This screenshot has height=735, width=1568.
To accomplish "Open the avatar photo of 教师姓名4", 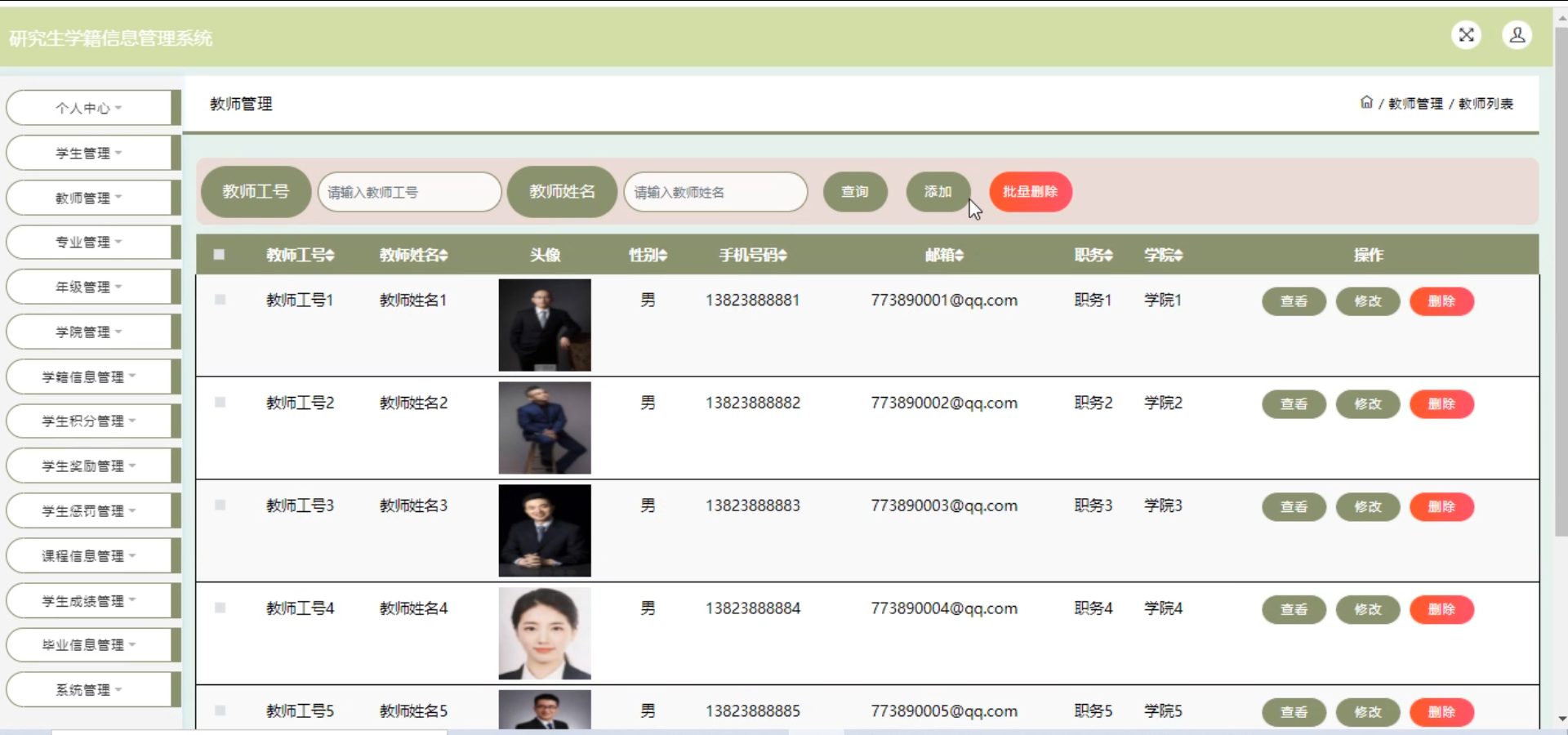I will coord(545,634).
